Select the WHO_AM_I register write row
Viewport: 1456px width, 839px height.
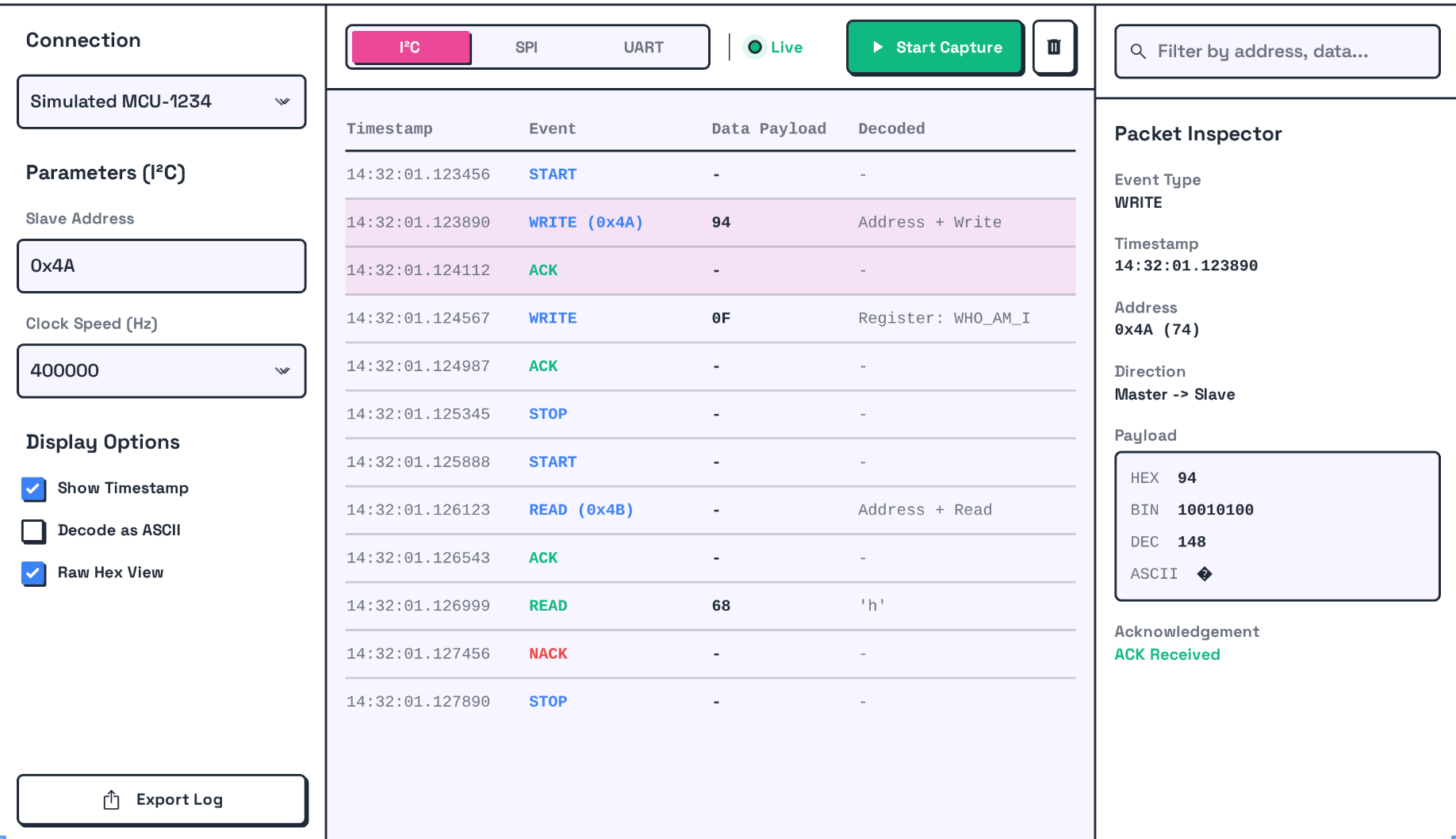(710, 319)
